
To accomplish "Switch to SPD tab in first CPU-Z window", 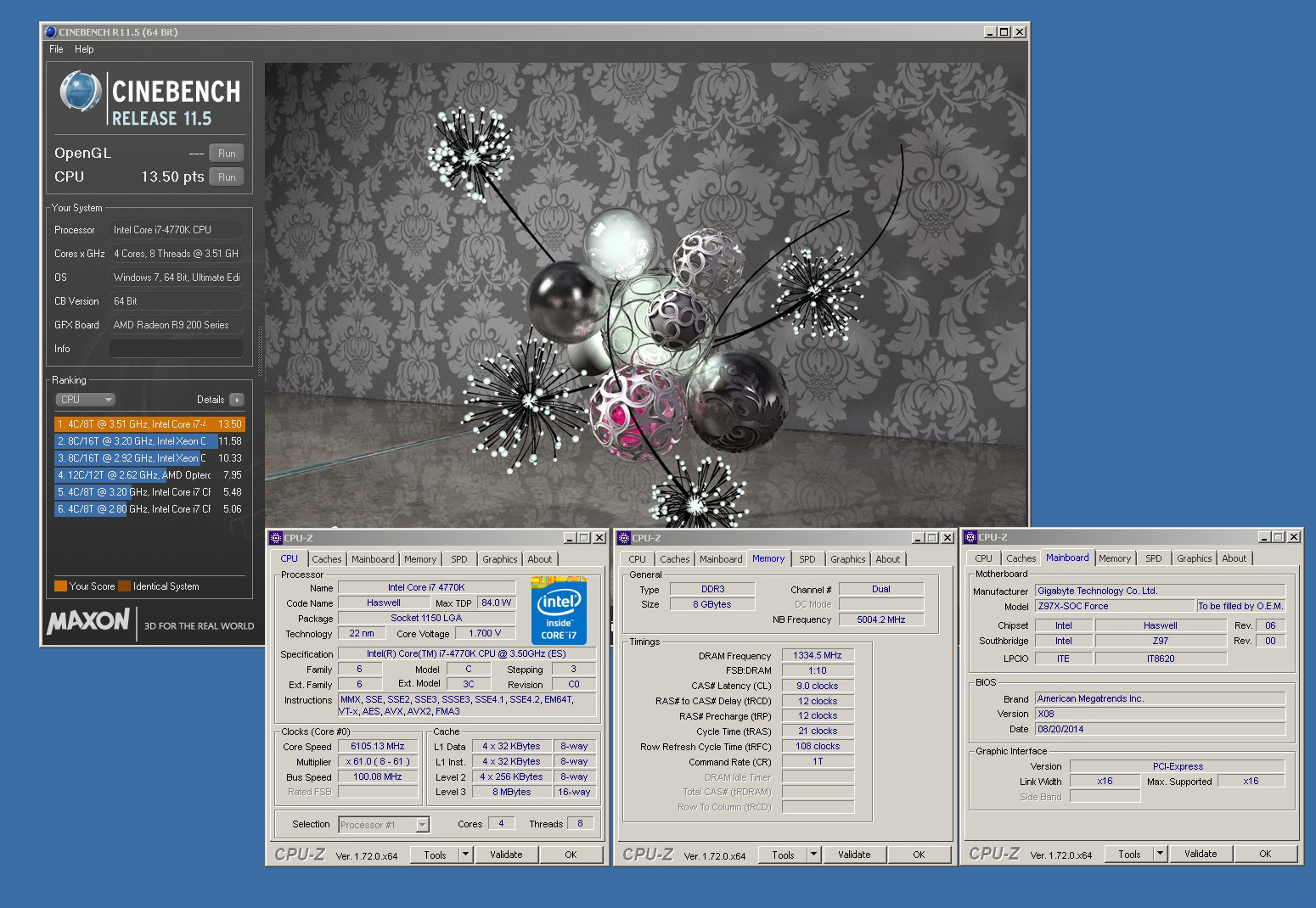I will (459, 559).
